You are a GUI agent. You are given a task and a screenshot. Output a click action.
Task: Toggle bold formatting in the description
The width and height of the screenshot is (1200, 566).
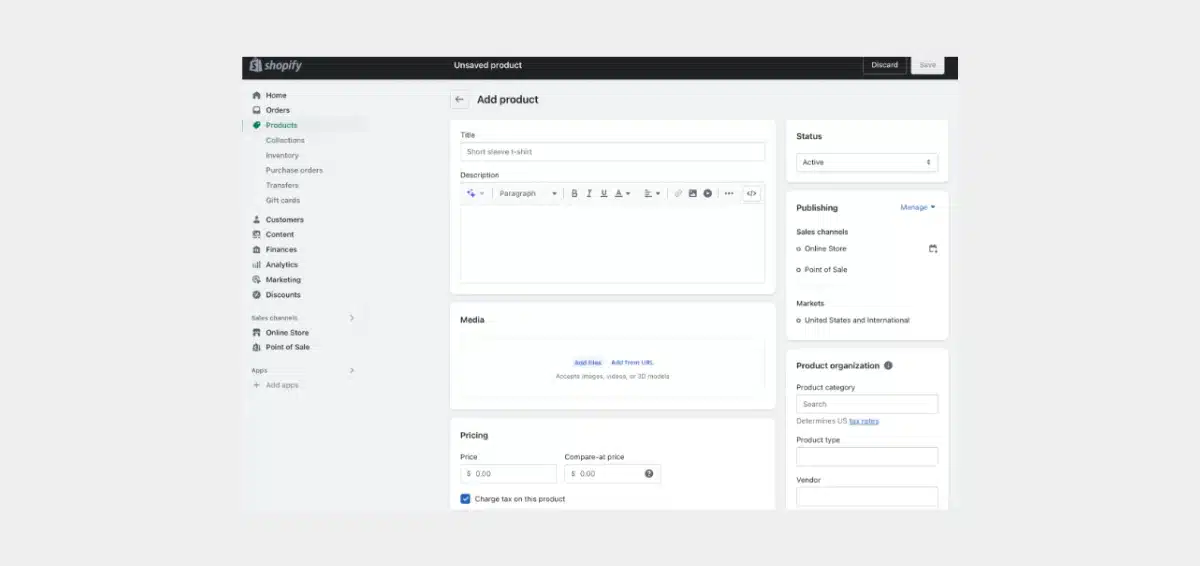[574, 193]
